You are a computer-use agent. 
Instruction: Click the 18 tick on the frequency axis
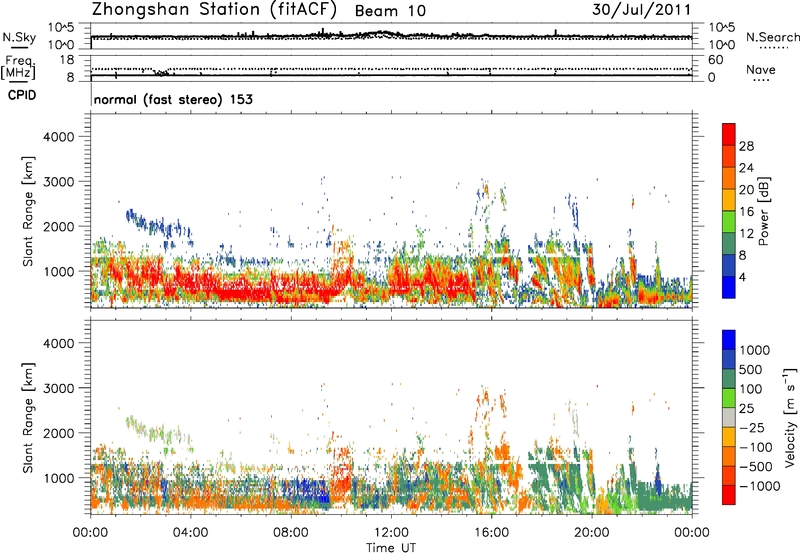(66, 60)
